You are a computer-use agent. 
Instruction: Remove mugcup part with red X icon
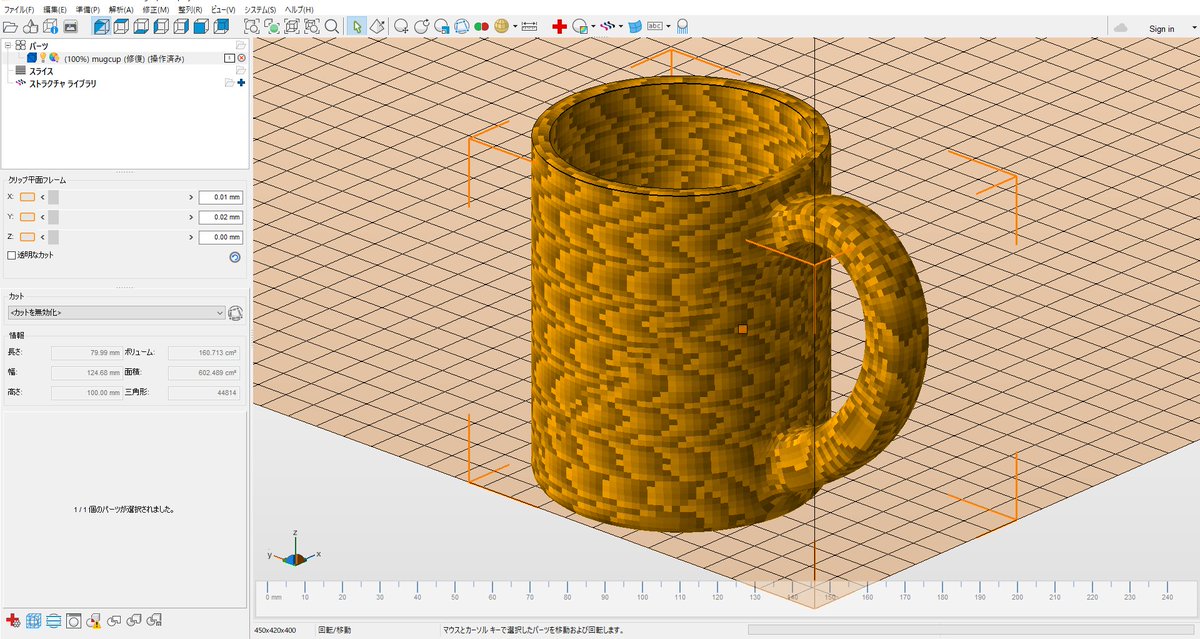point(241,58)
